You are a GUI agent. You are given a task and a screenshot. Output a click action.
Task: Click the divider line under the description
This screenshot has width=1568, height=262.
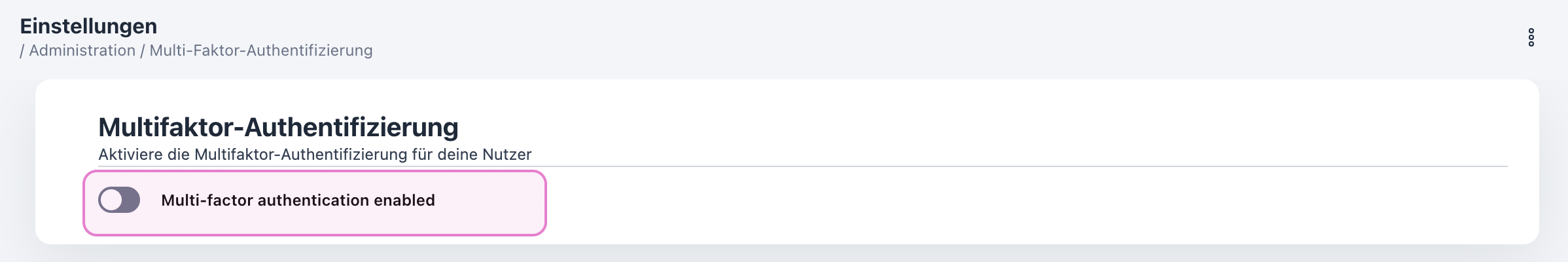982,166
